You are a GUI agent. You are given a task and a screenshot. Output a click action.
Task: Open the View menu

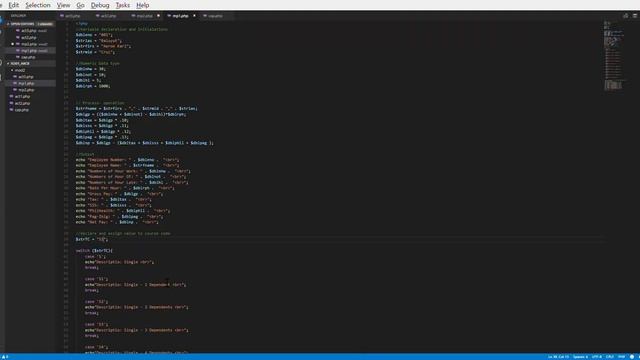[63, 5]
